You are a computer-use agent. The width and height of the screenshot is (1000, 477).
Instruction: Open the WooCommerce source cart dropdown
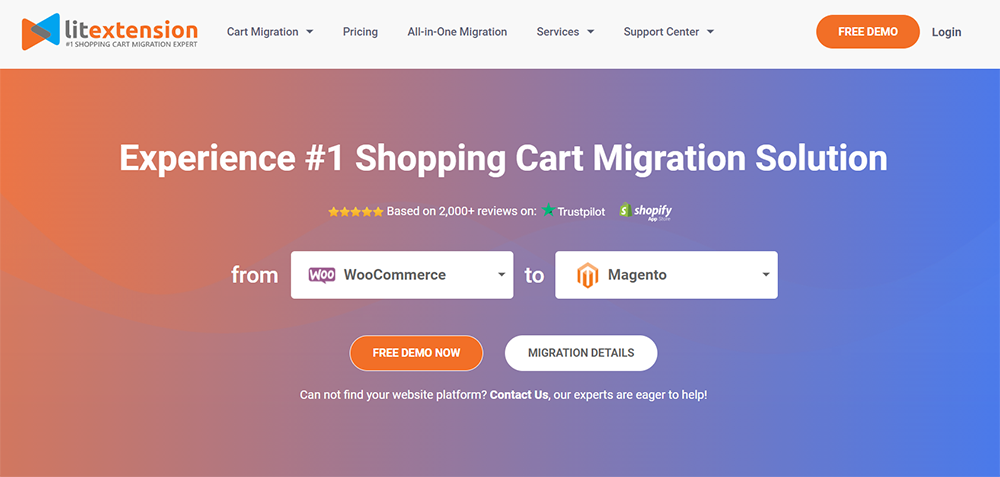click(402, 275)
